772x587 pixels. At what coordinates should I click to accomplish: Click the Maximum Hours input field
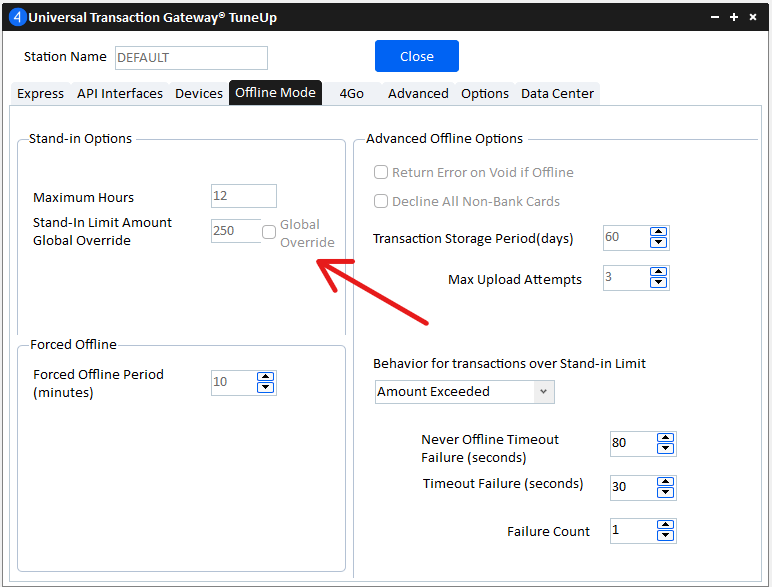[243, 196]
